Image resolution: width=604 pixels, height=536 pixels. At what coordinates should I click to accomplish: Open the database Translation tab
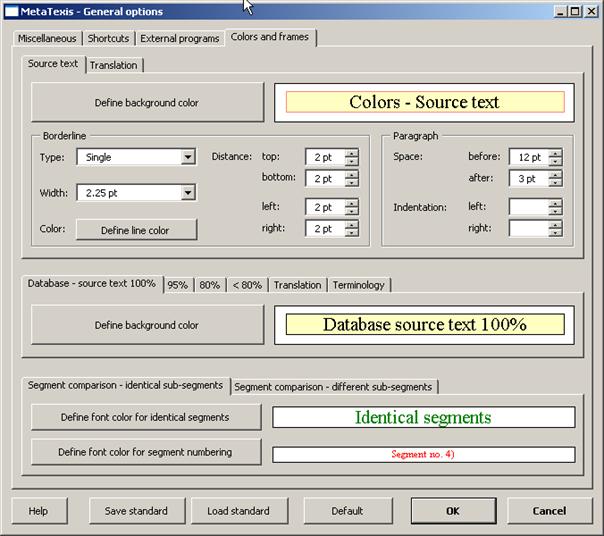point(297,285)
